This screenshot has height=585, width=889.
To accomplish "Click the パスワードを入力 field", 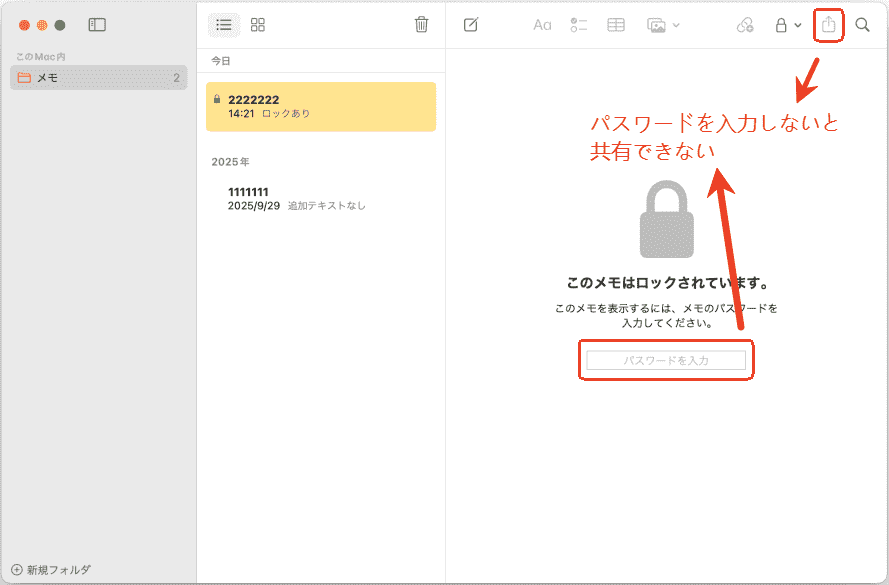I will click(x=666, y=360).
